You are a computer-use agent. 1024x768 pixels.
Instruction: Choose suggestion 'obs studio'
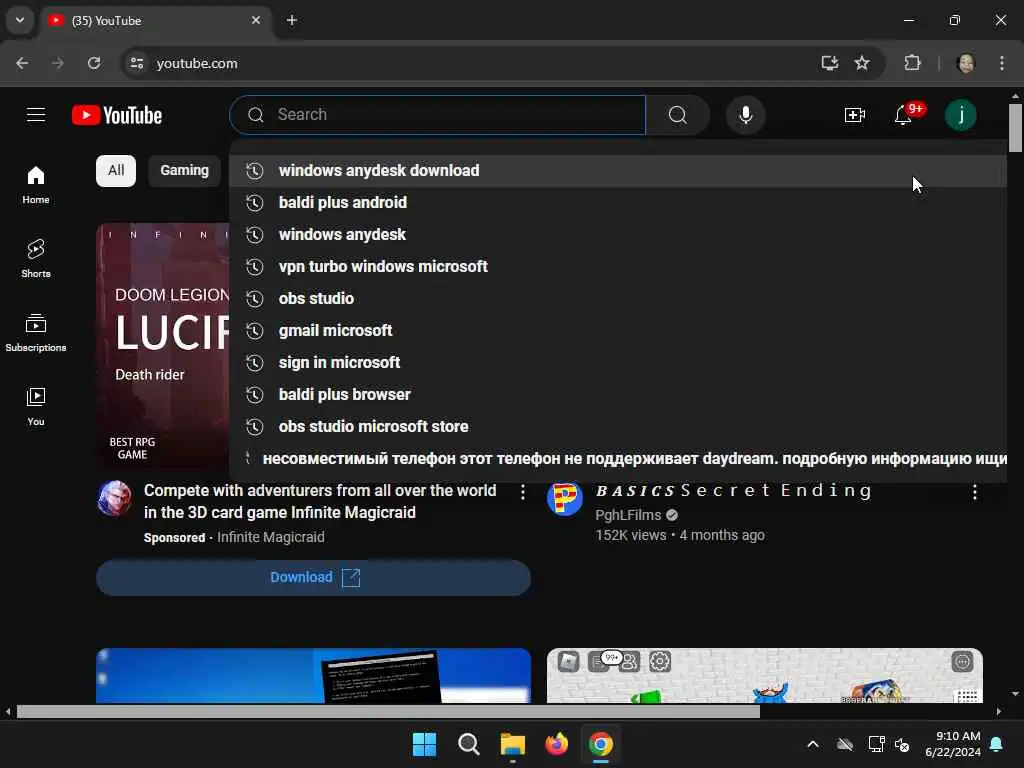pos(618,298)
